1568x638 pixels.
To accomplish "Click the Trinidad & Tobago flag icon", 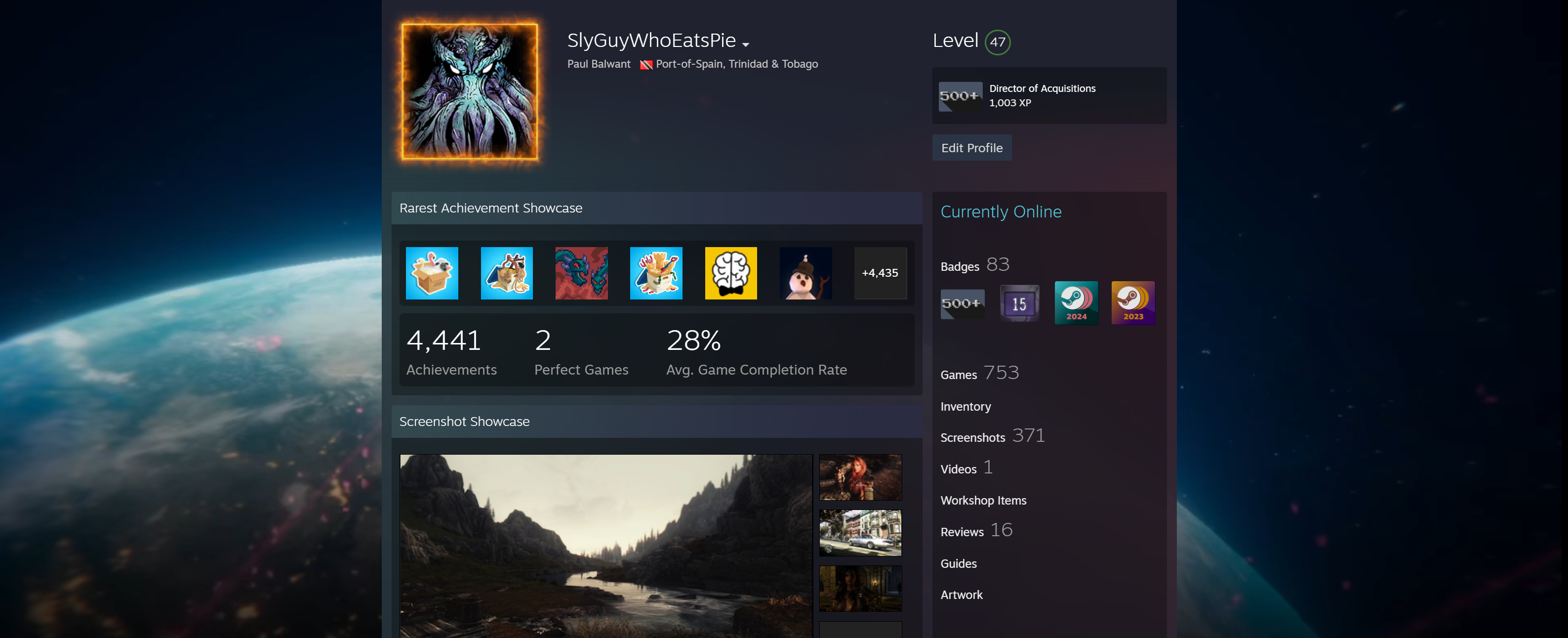I will click(646, 65).
